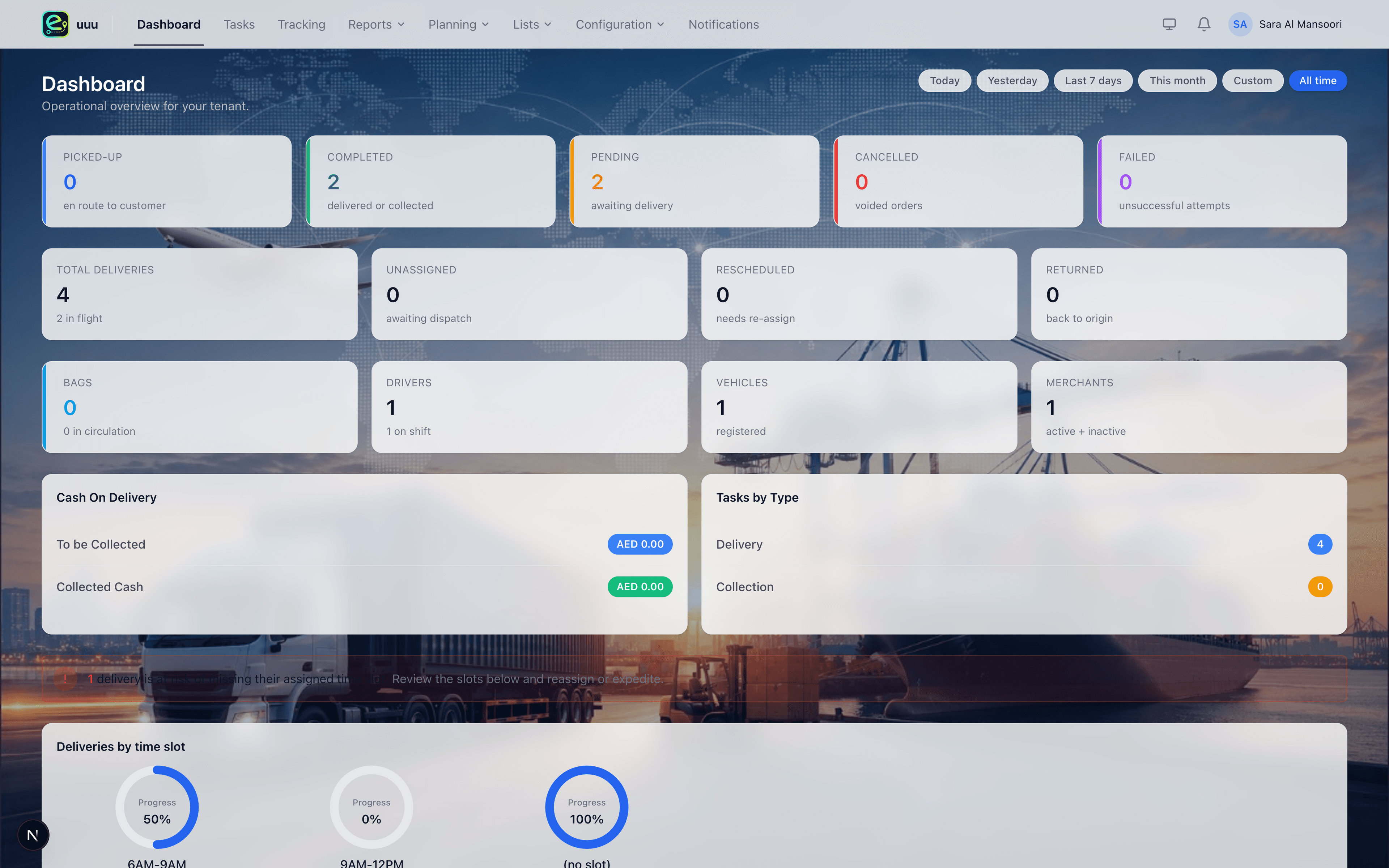Click the Delivery row label
Viewport: 1389px width, 868px height.
(x=739, y=544)
